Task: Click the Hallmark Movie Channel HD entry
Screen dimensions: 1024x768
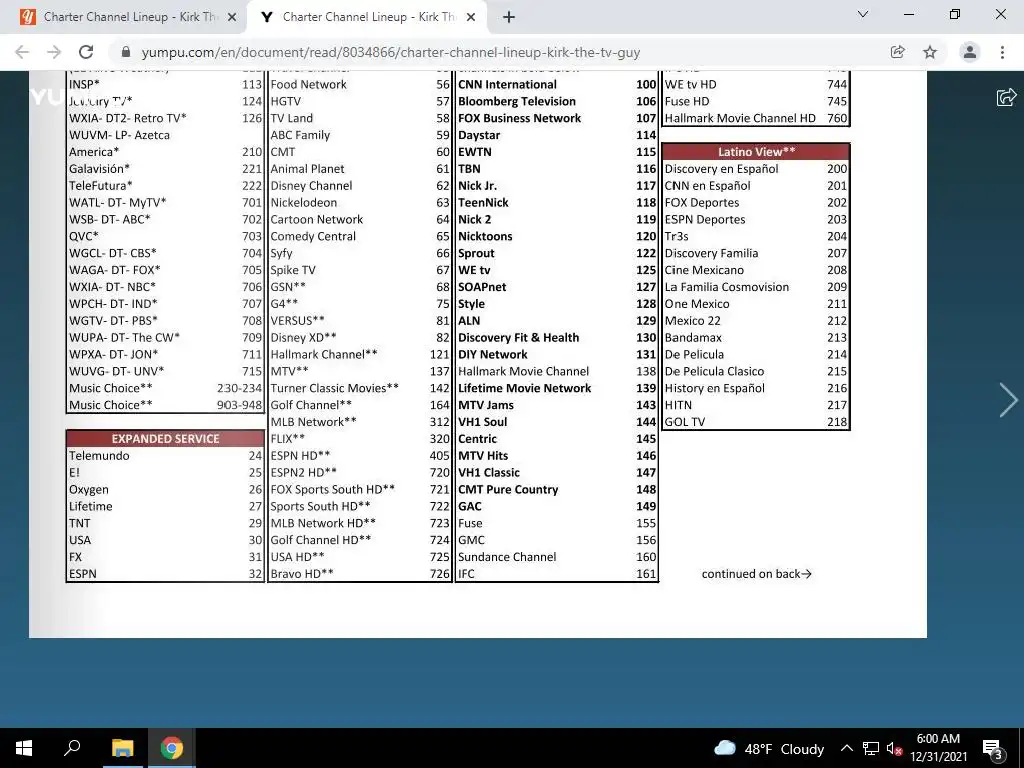Action: 756,118
